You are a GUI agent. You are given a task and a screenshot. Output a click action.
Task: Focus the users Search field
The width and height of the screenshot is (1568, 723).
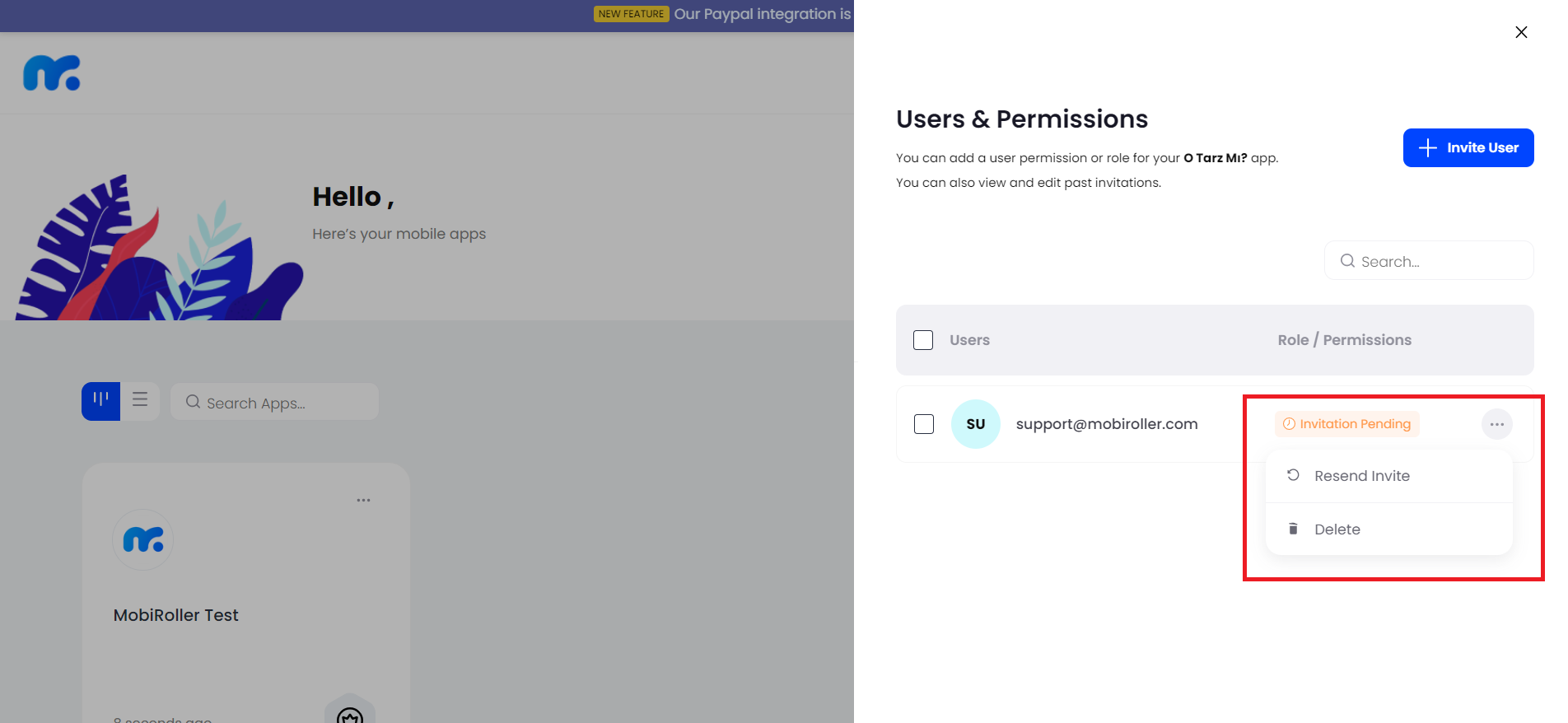tap(1429, 261)
